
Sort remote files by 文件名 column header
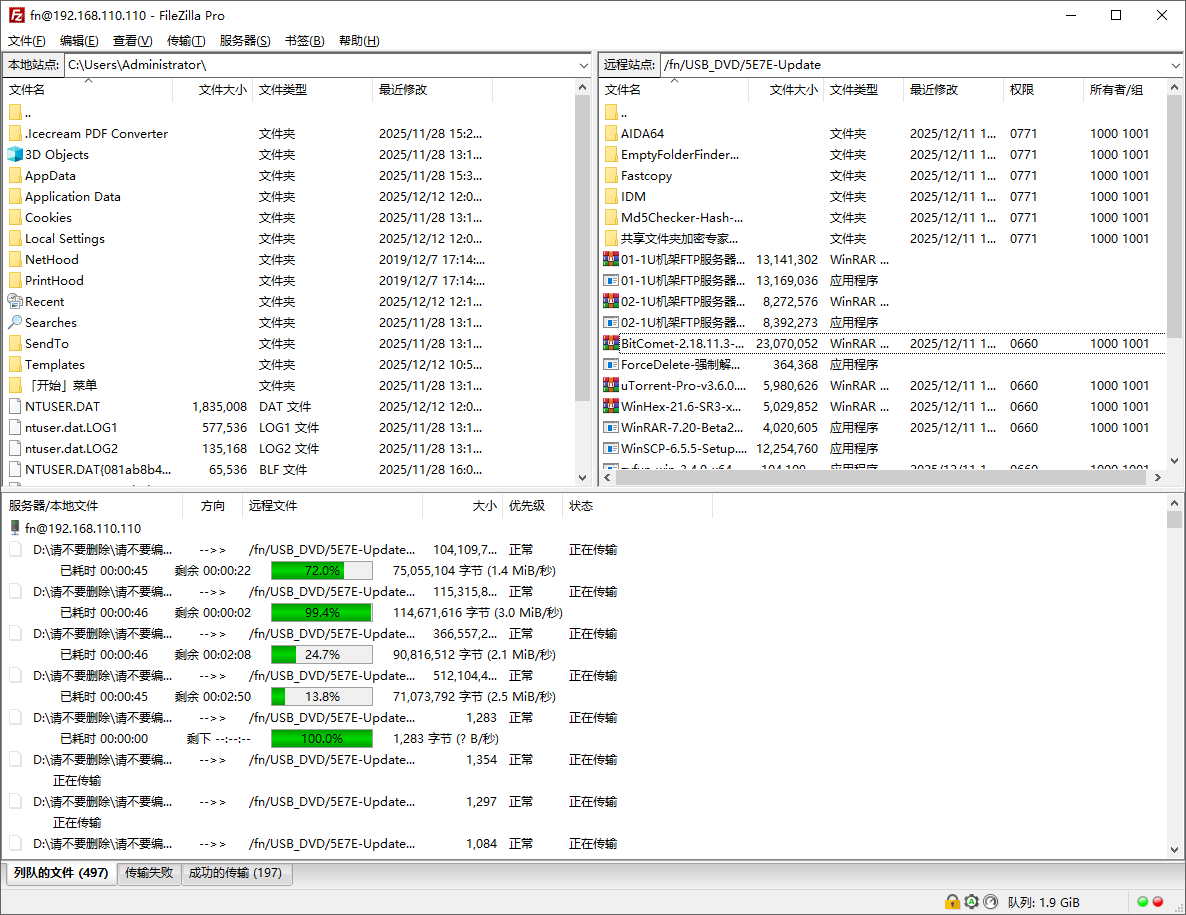674,89
